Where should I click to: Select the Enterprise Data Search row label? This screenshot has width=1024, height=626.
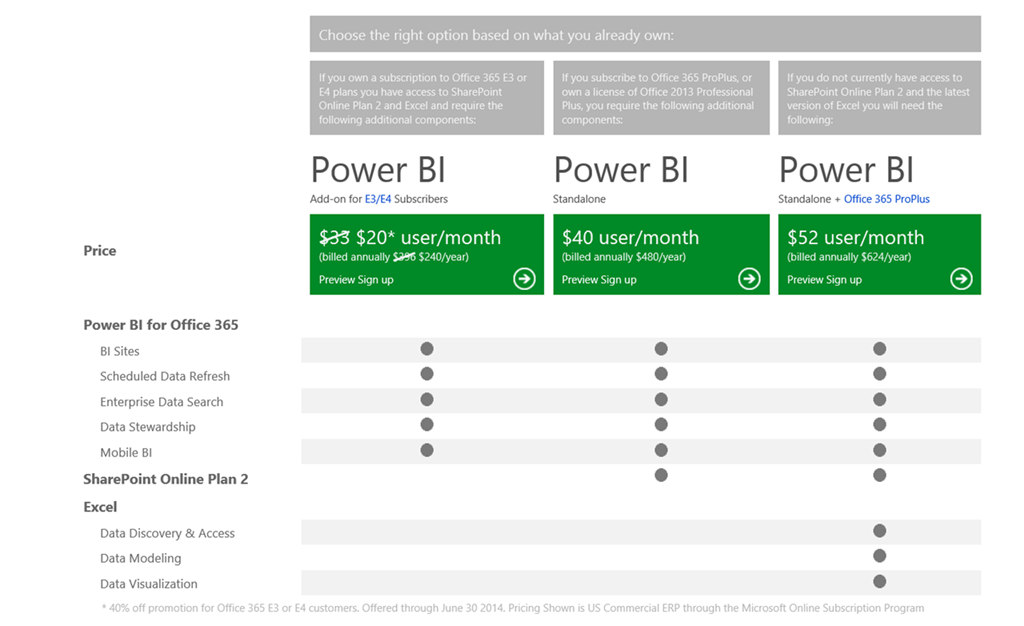[x=162, y=402]
